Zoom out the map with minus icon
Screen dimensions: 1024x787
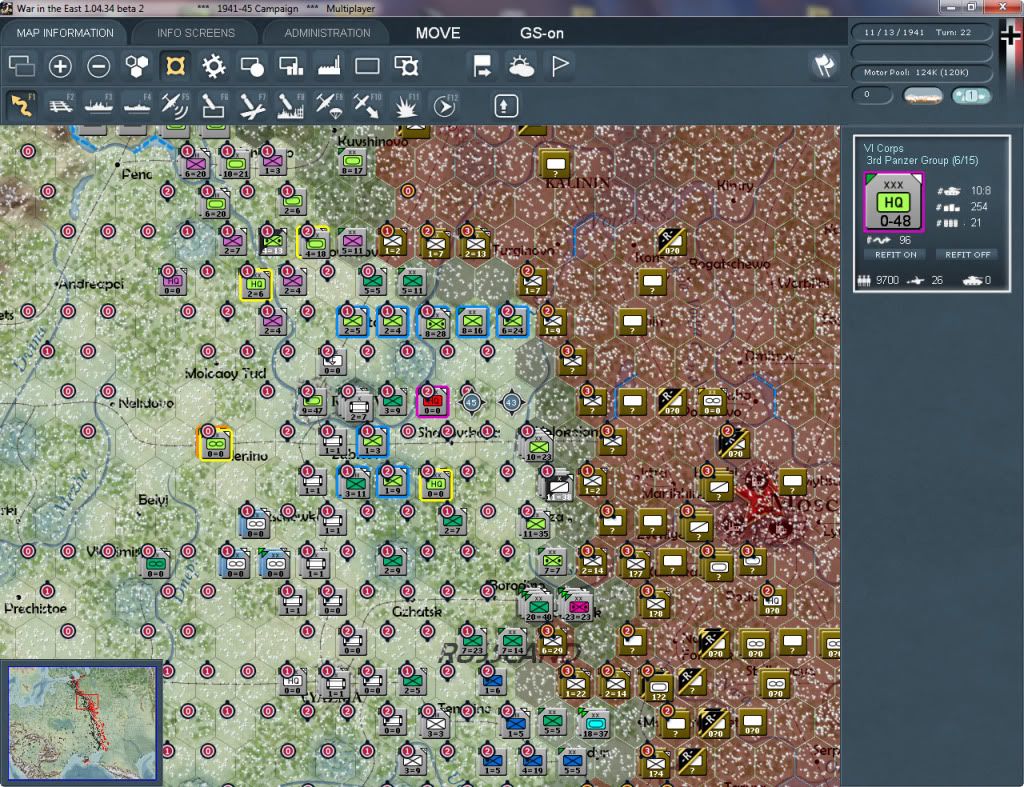99,66
